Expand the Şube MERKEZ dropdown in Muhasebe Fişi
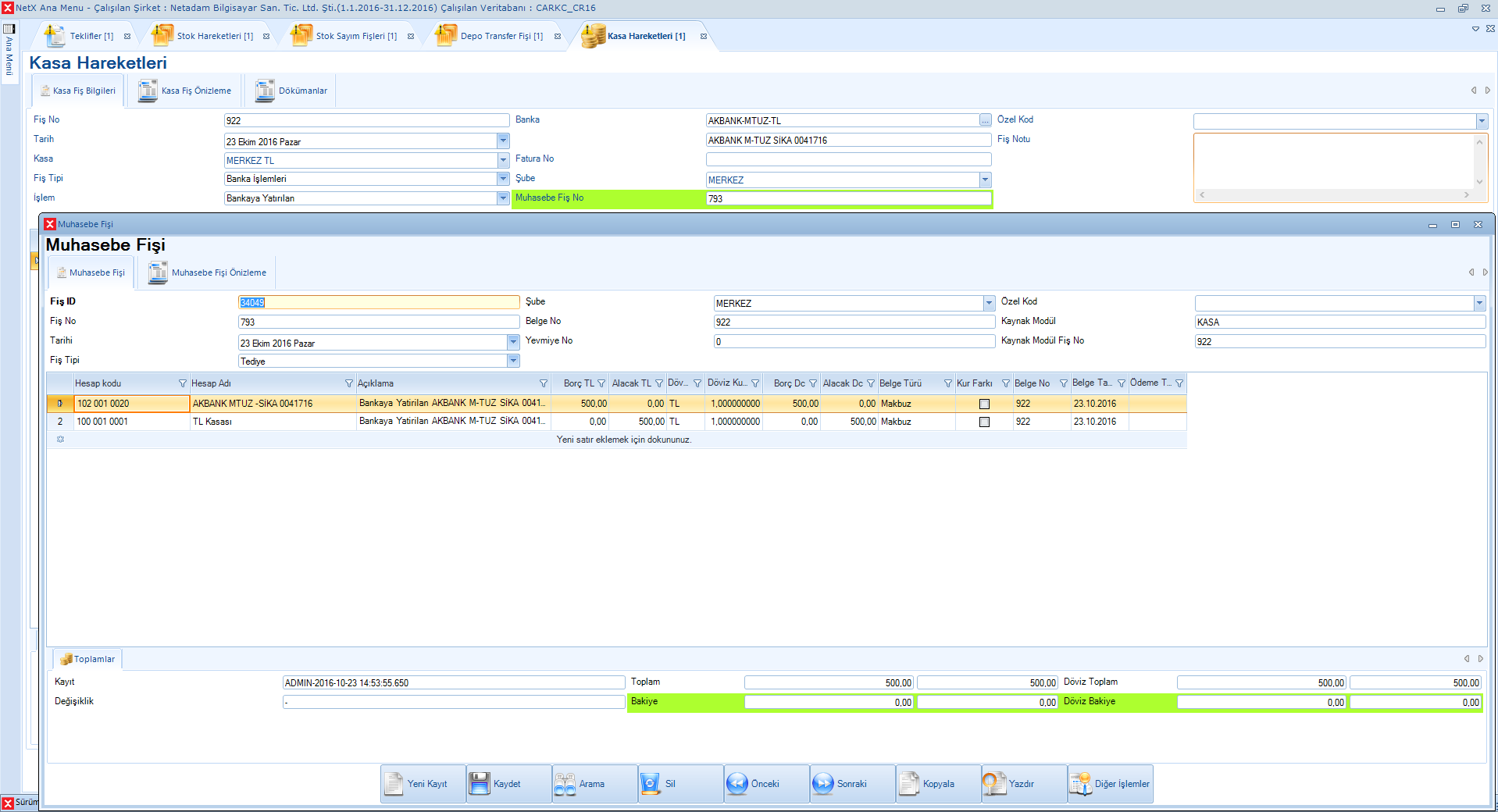Screen dimensions: 1498x812 pos(989,303)
